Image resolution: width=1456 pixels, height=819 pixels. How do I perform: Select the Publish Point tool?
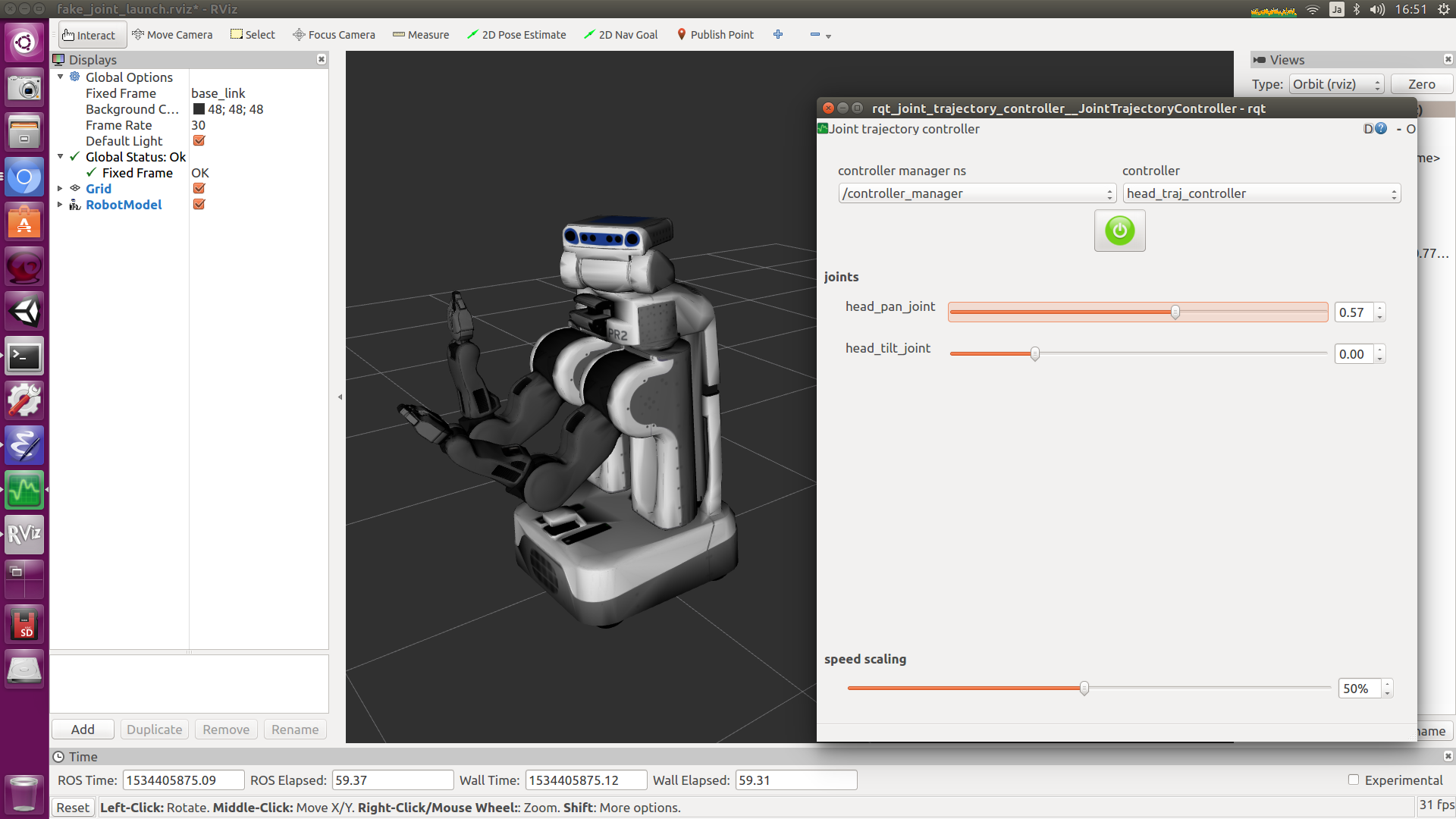tap(714, 35)
